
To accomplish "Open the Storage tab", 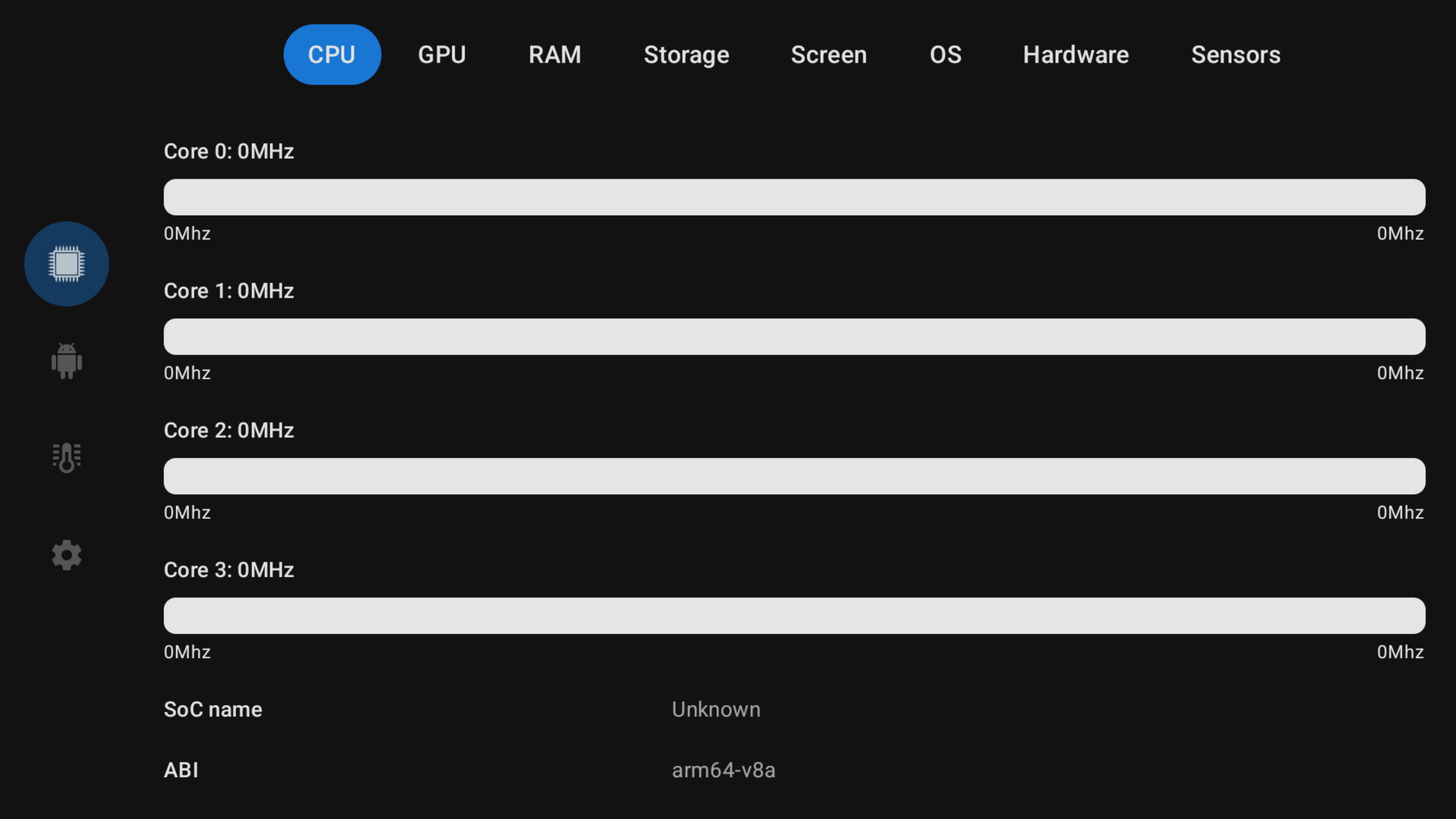I will coord(686,55).
